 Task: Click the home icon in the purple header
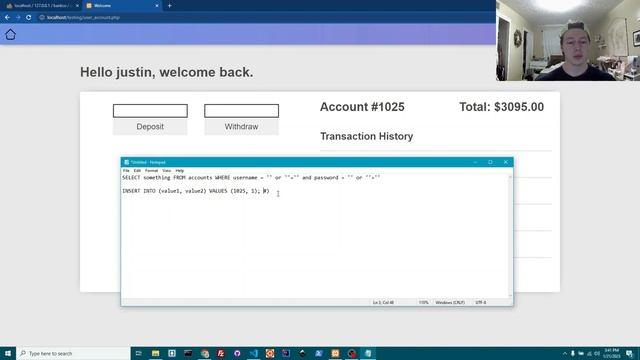10,35
